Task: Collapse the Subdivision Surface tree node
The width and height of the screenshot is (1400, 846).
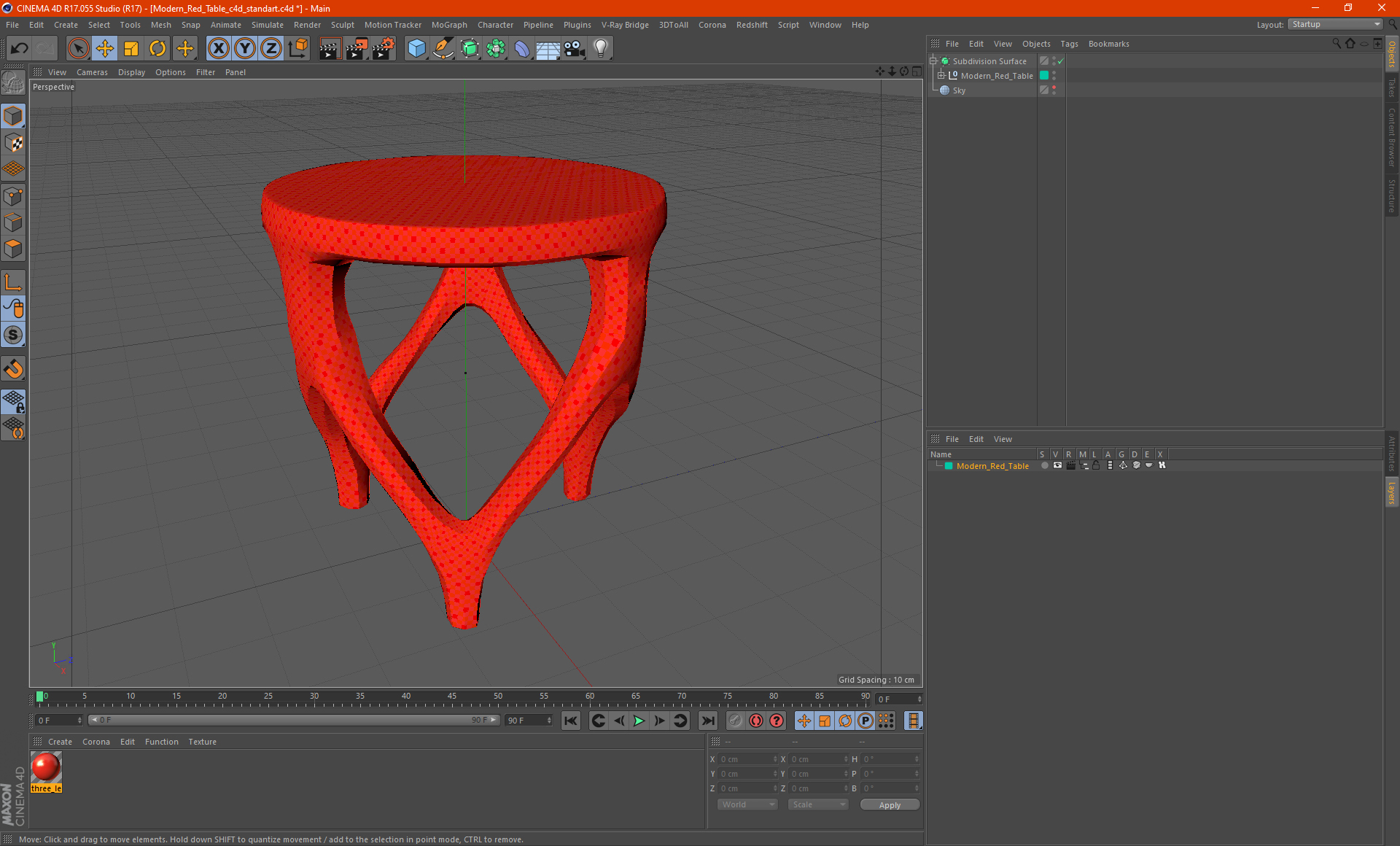Action: pyautogui.click(x=933, y=61)
